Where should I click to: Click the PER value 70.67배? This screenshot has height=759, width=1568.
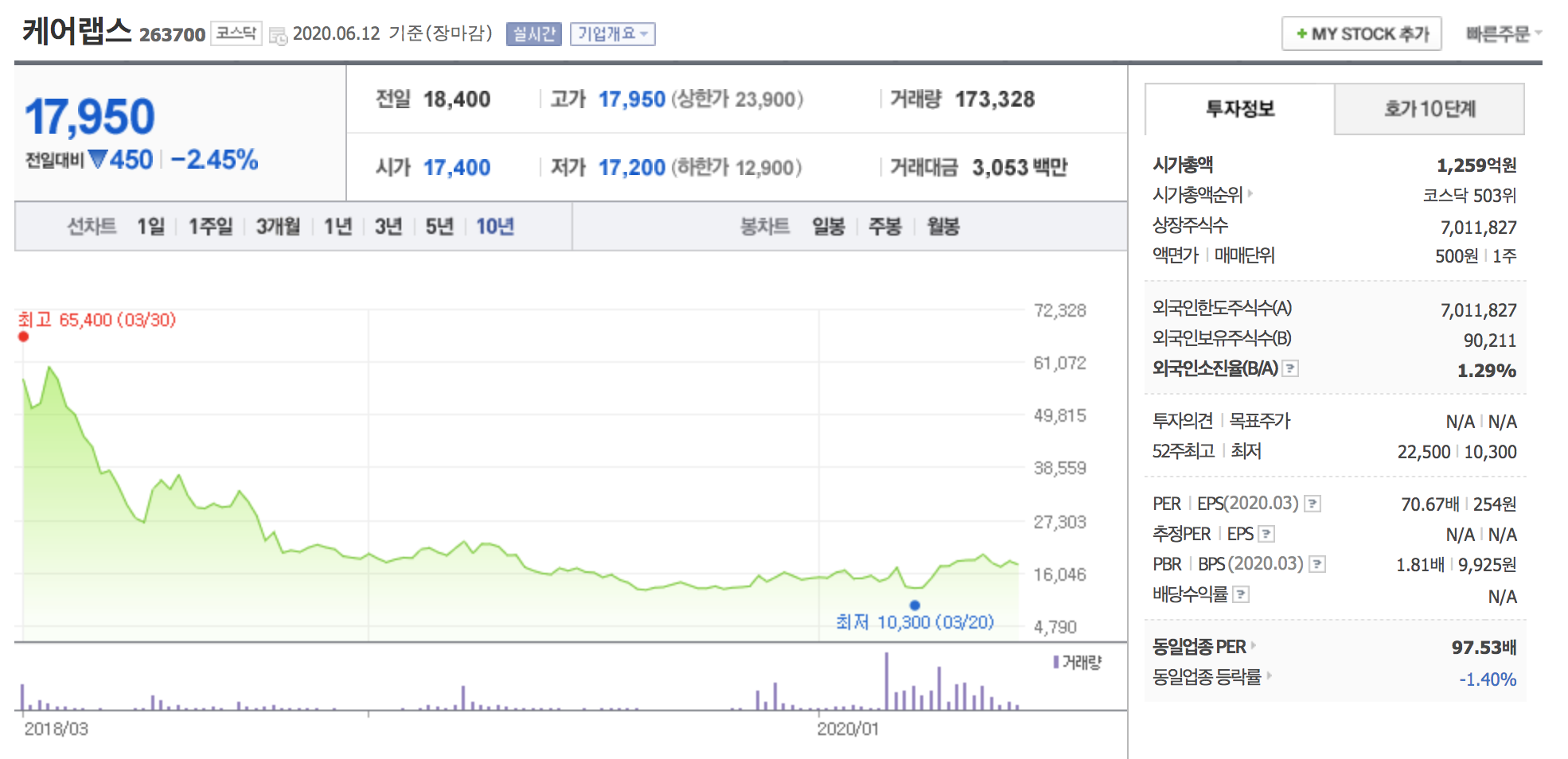[1430, 504]
